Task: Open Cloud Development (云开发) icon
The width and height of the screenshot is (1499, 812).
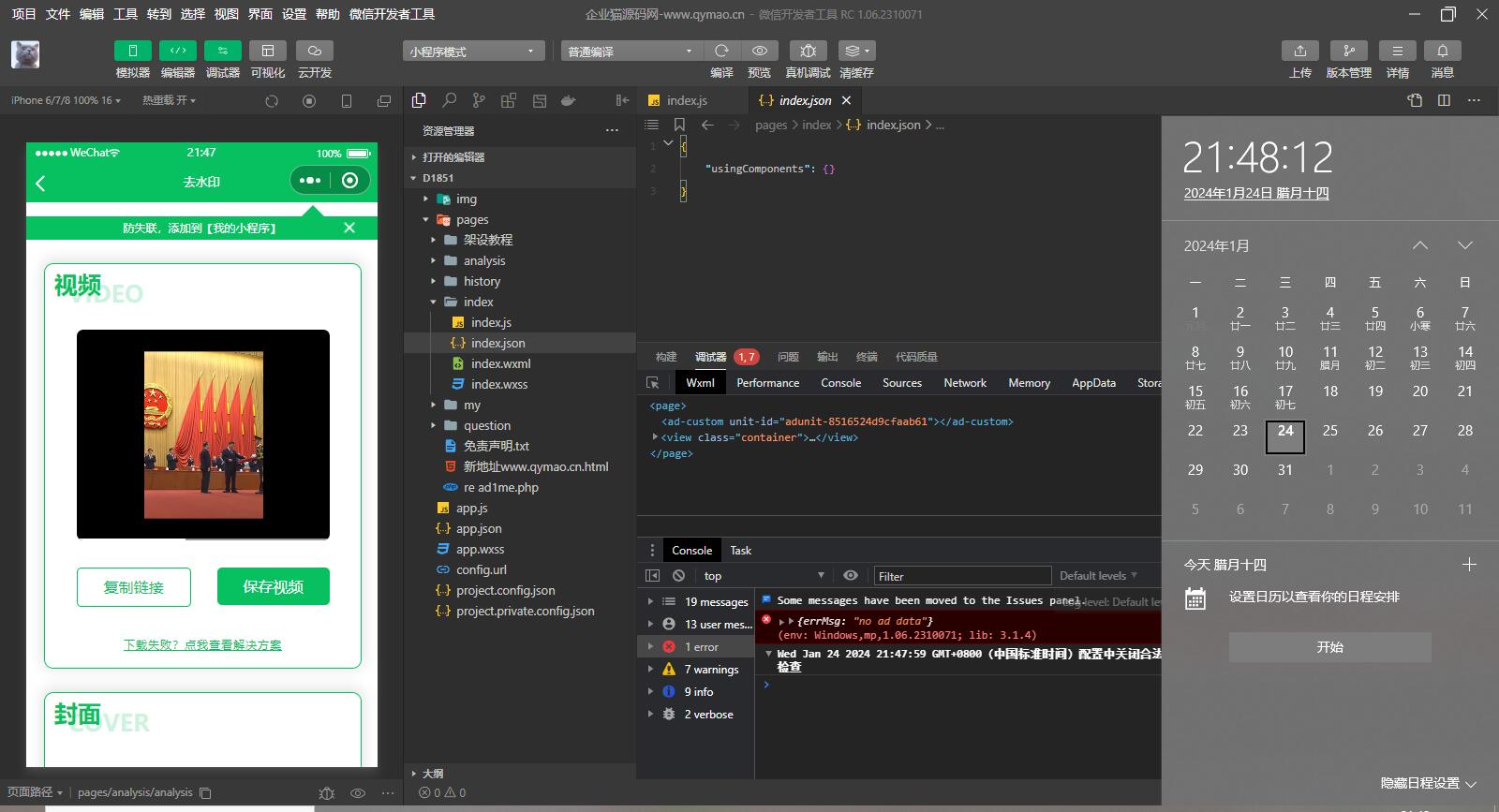Action: (315, 51)
